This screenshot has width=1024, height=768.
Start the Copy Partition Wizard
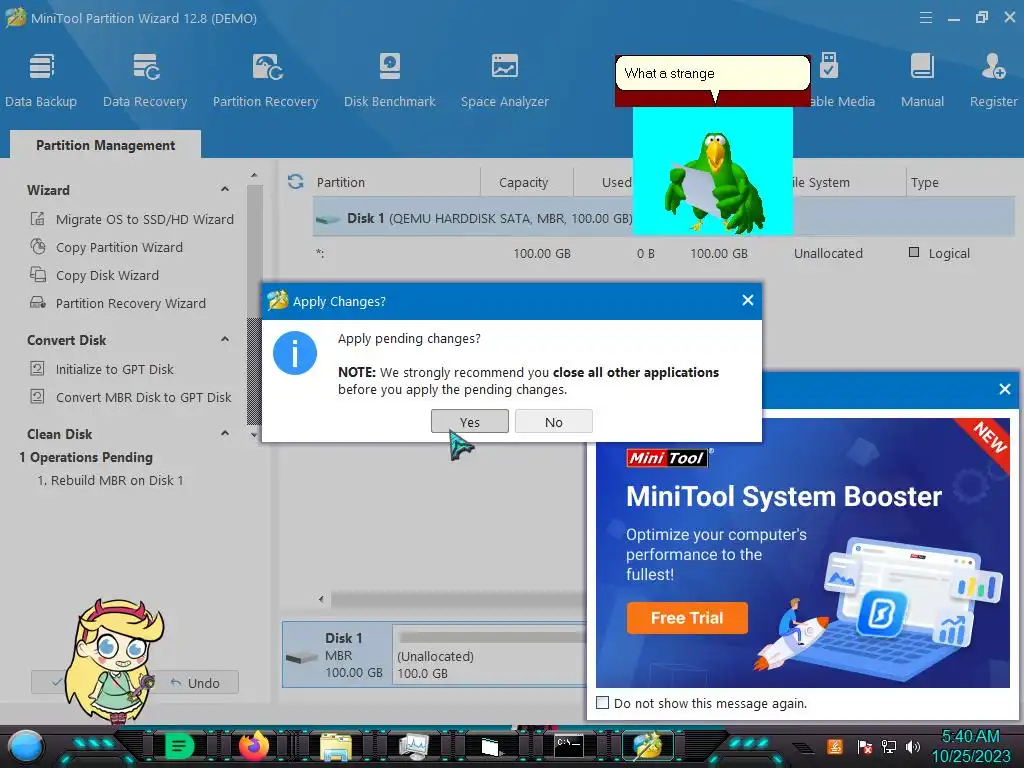click(x=106, y=248)
